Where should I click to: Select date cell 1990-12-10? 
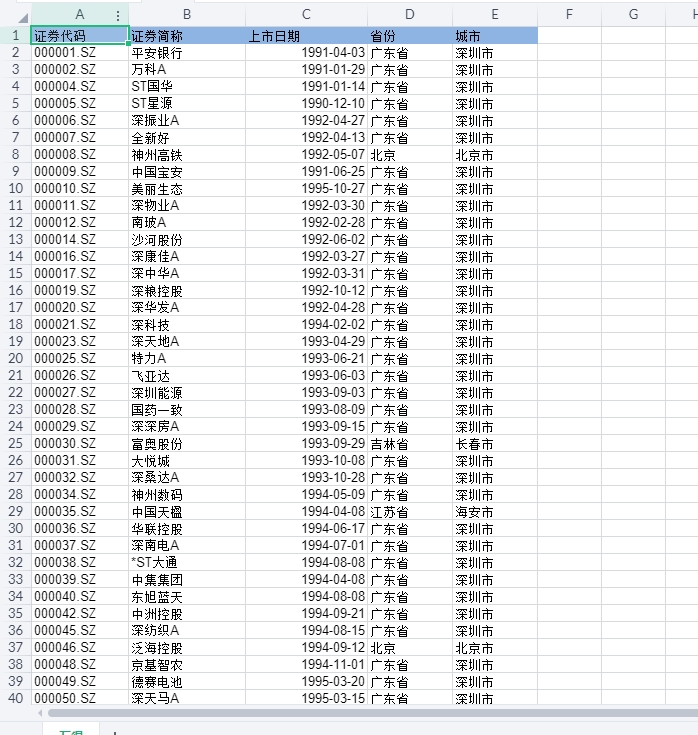tap(307, 103)
